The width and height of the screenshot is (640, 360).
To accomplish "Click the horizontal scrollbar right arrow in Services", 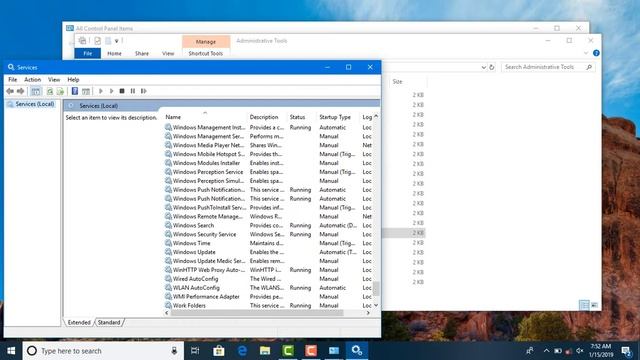I will 368,313.
